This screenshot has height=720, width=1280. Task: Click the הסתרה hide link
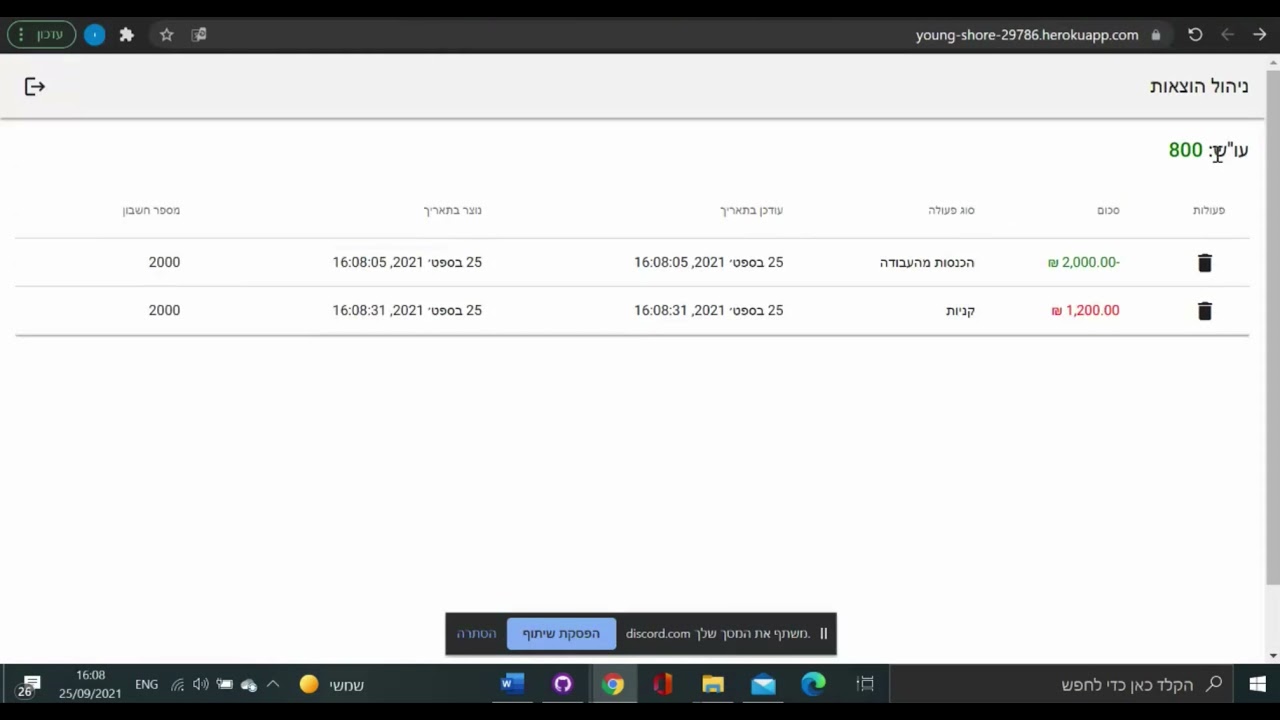(476, 634)
